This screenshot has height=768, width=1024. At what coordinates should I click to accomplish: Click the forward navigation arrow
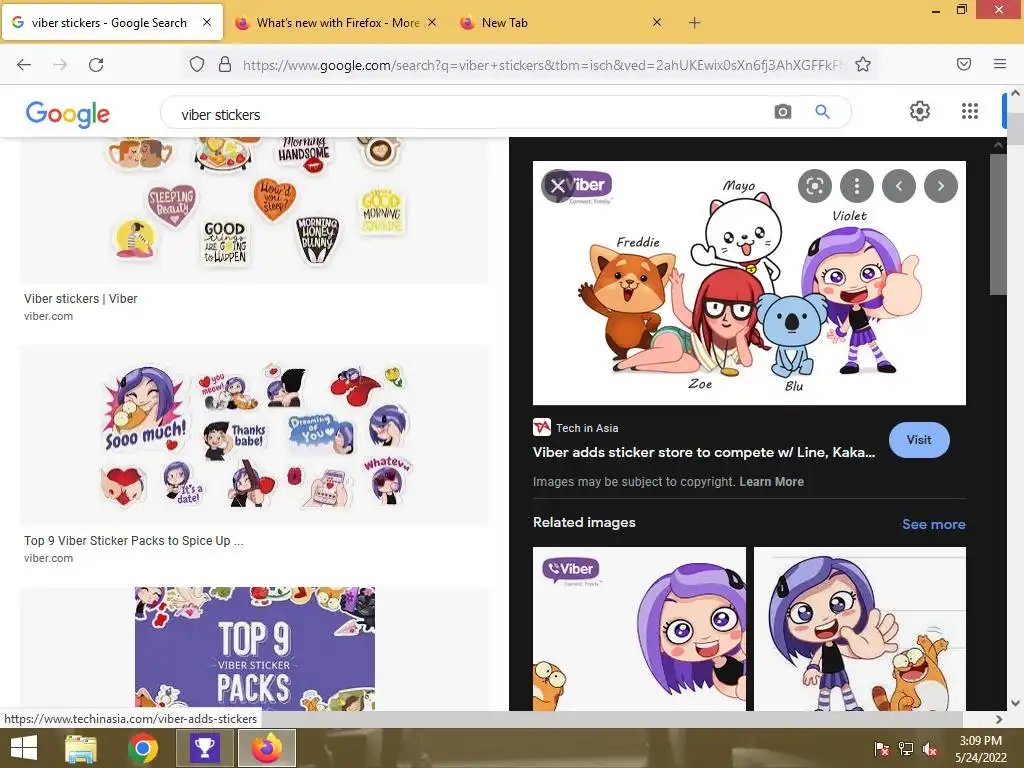[60, 65]
